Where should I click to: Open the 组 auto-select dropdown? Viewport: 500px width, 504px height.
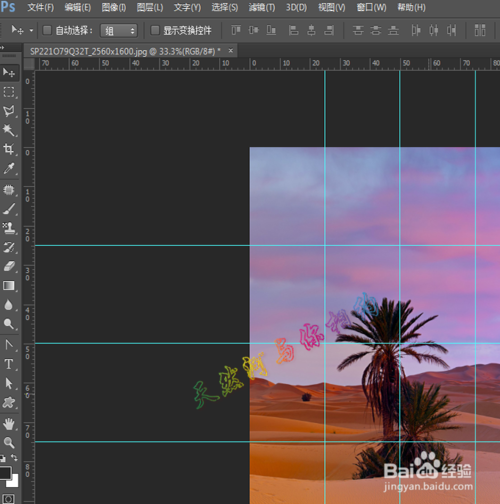[x=119, y=31]
